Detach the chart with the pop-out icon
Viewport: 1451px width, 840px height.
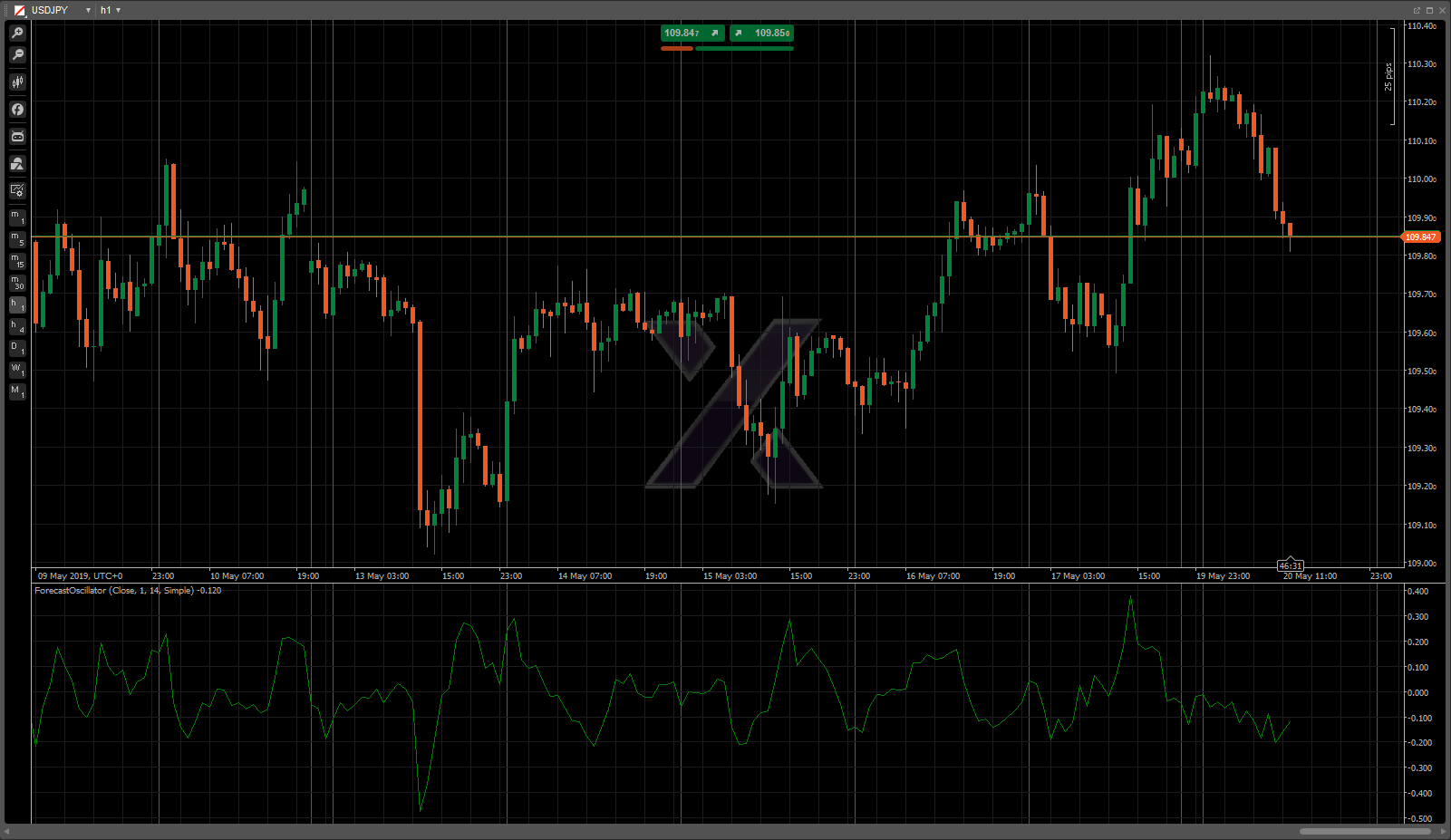[1417, 10]
